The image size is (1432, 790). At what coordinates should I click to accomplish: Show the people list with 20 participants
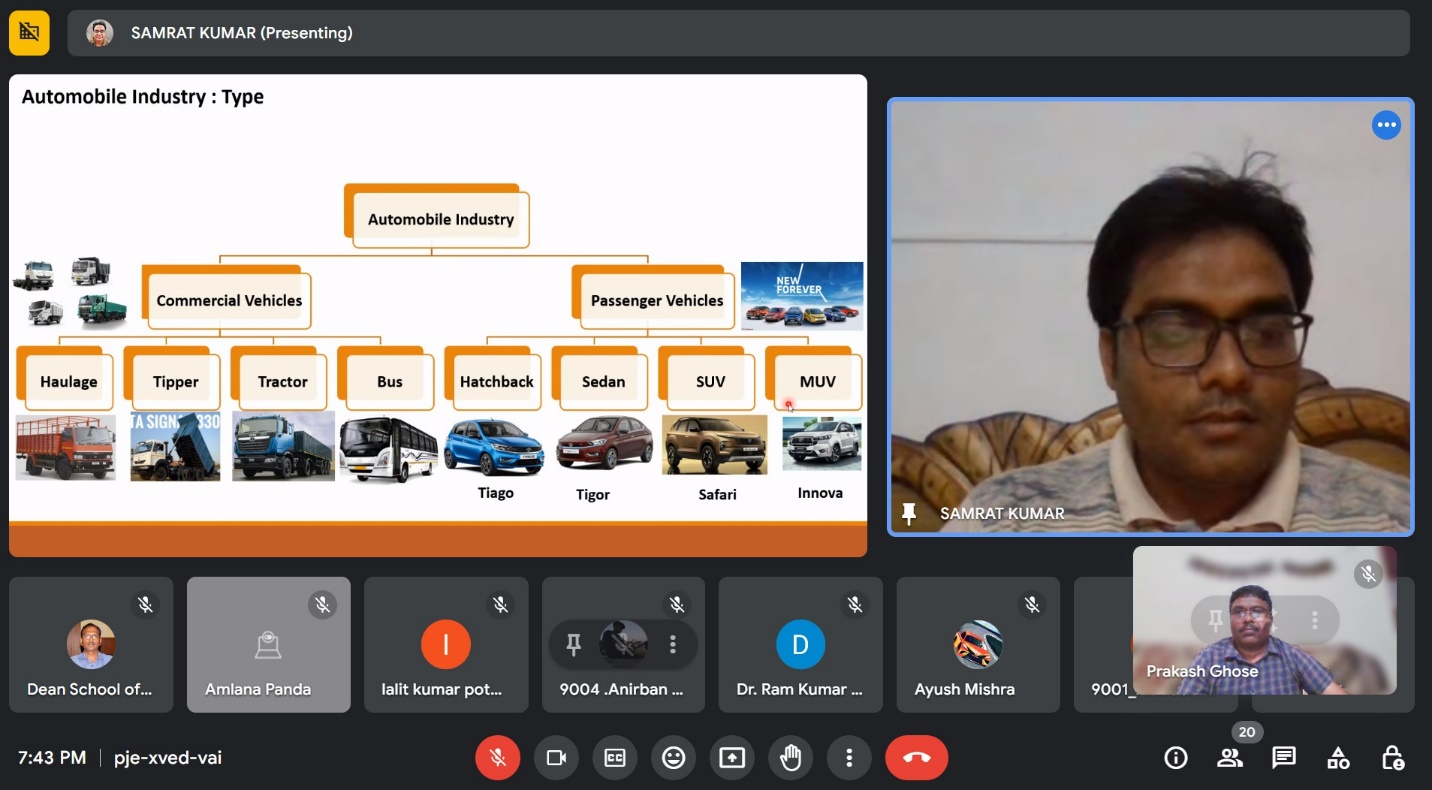(1230, 758)
